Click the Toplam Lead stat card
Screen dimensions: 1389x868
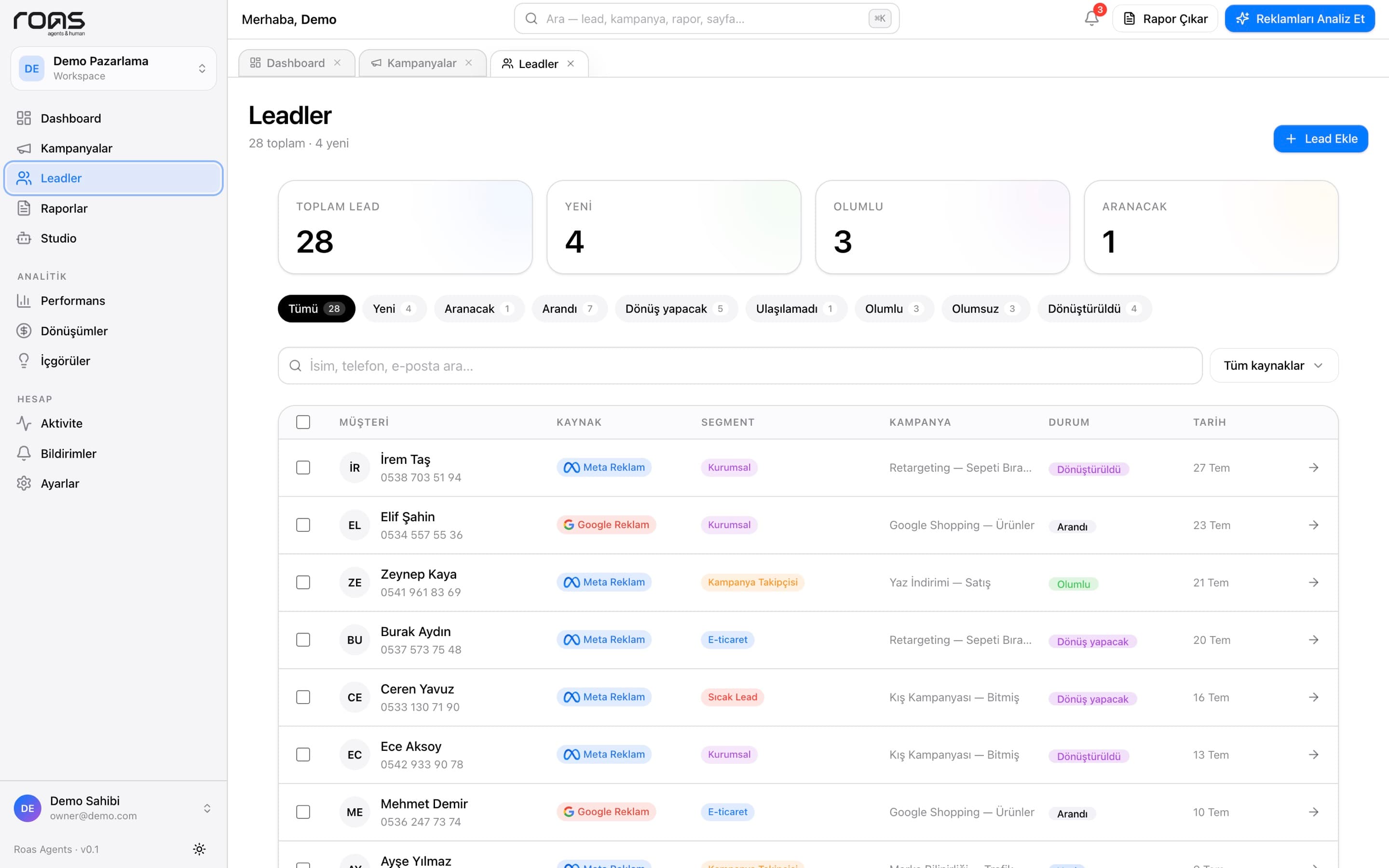405,227
